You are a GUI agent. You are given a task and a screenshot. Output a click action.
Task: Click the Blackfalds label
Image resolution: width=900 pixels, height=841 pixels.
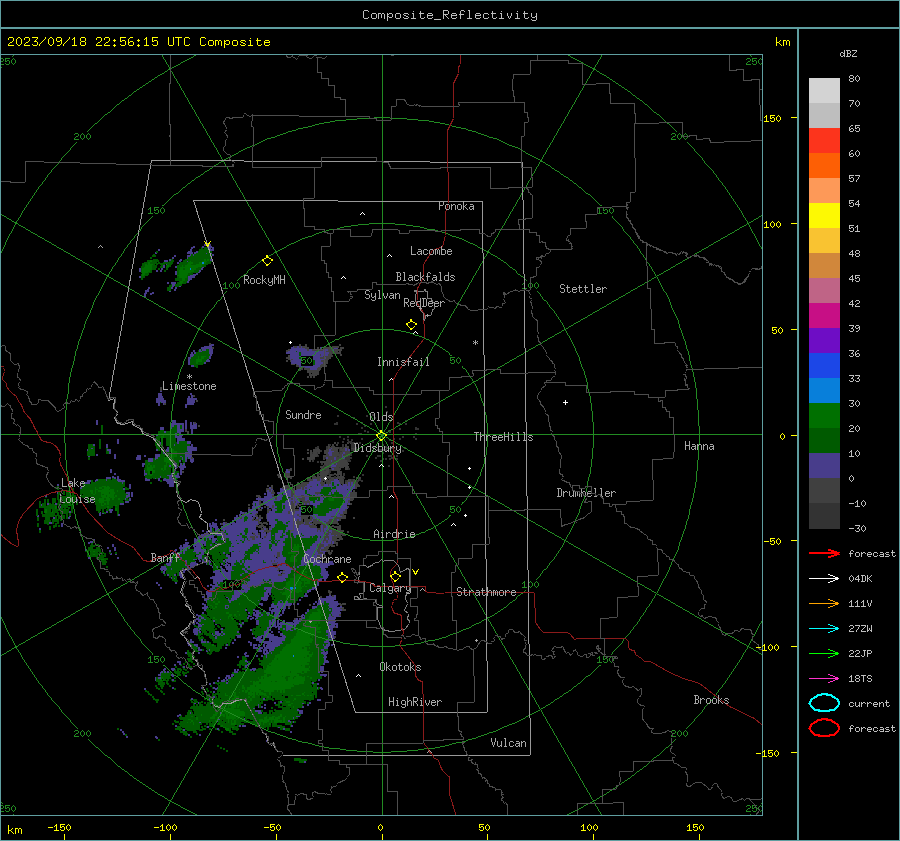pyautogui.click(x=425, y=277)
